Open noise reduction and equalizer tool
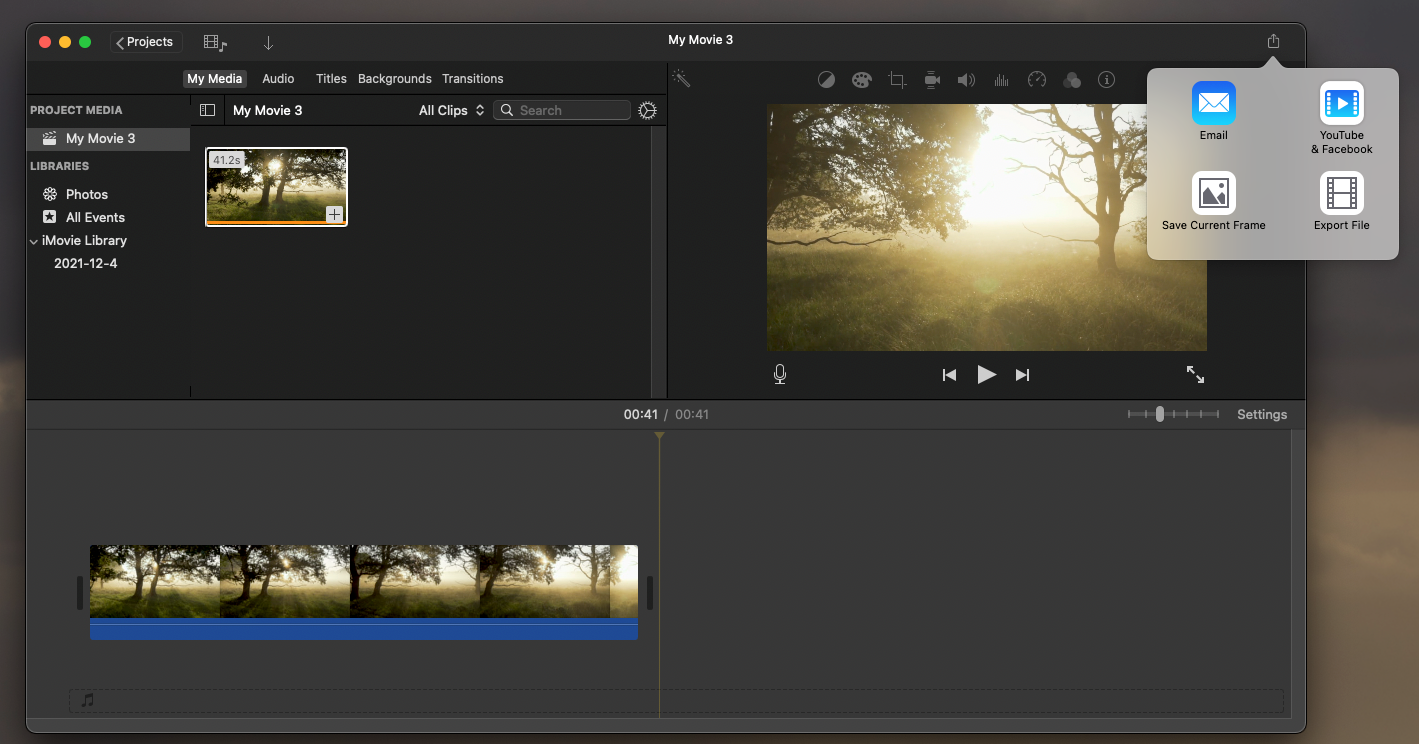Viewport: 1419px width, 744px height. (x=1001, y=80)
